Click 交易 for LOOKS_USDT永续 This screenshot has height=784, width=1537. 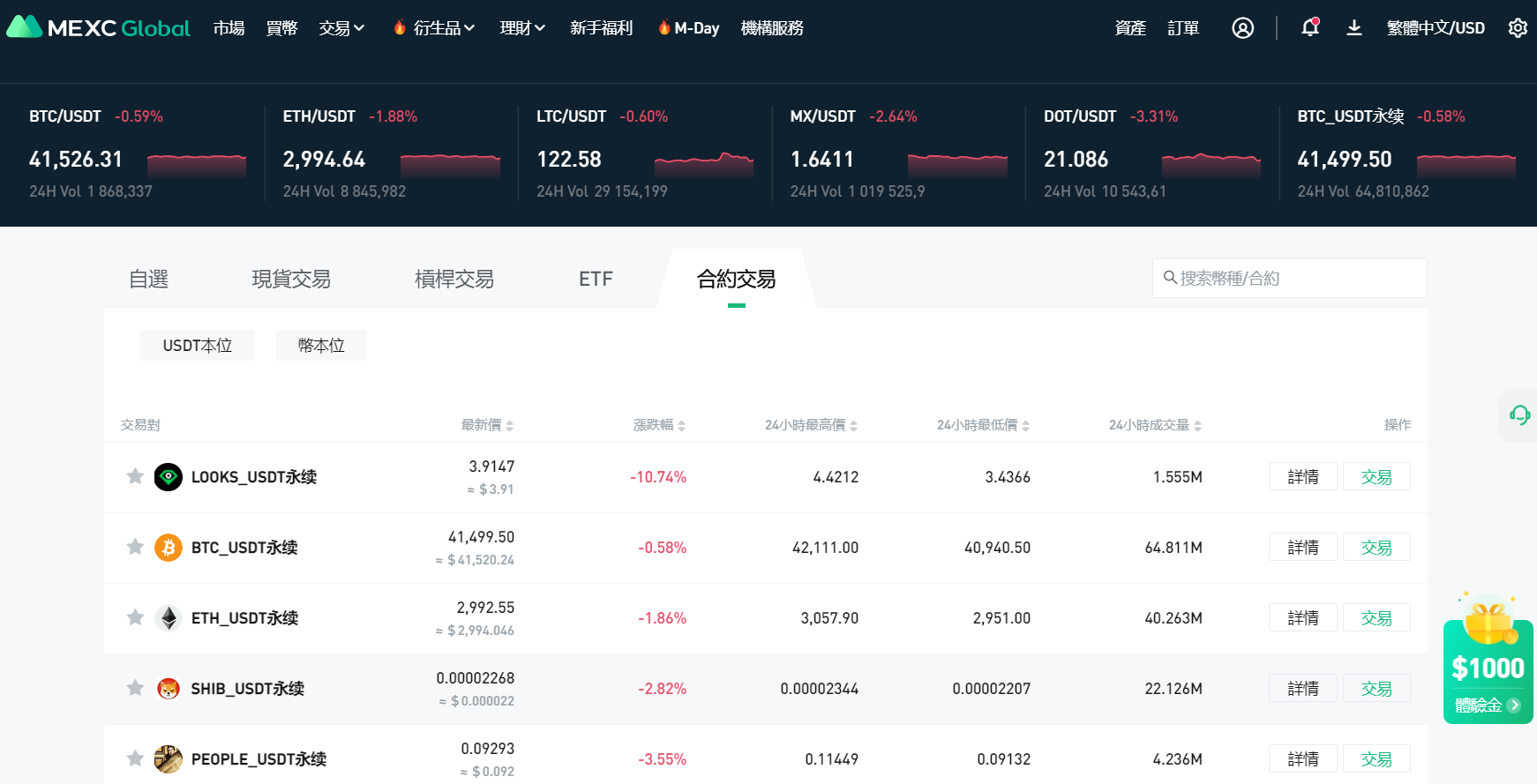point(1376,477)
